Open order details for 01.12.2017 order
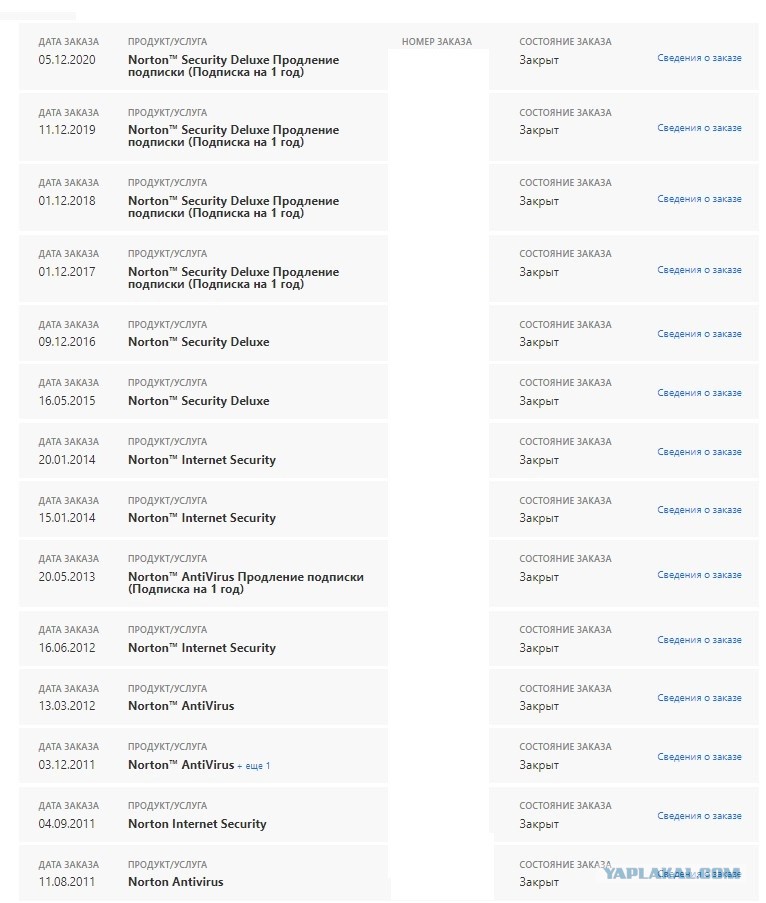This screenshot has height=903, width=766. 699,270
